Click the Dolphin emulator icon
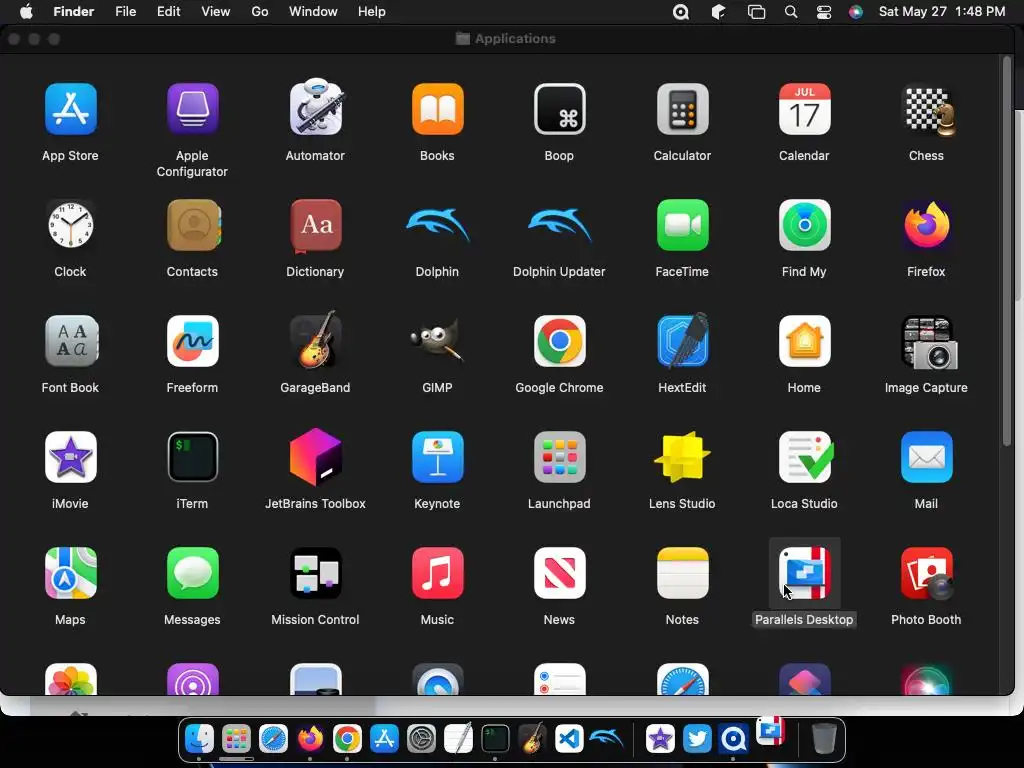 [x=438, y=225]
